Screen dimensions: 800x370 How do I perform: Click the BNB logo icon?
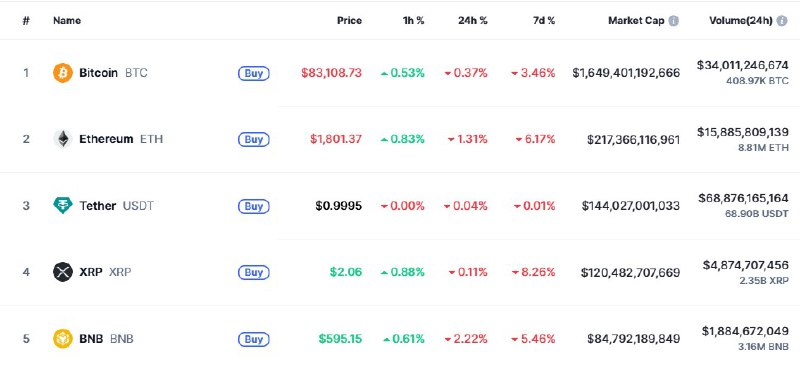[63, 338]
